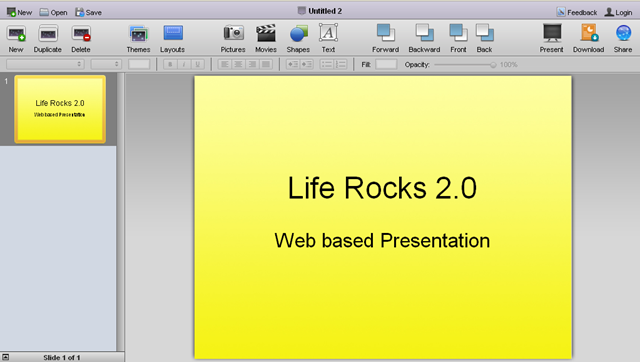This screenshot has height=362, width=640.
Task: Download the presentation
Action: [x=589, y=39]
